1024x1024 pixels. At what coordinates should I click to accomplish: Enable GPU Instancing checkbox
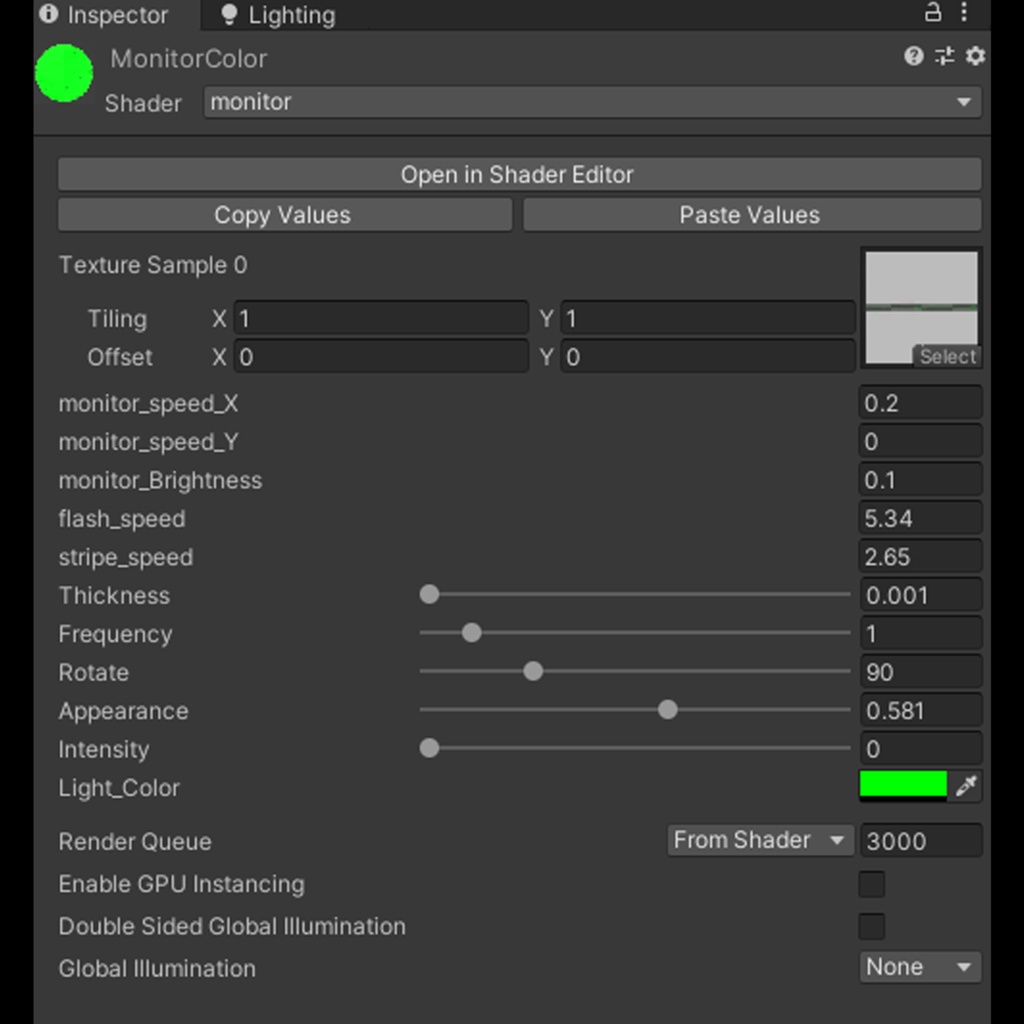(x=872, y=884)
